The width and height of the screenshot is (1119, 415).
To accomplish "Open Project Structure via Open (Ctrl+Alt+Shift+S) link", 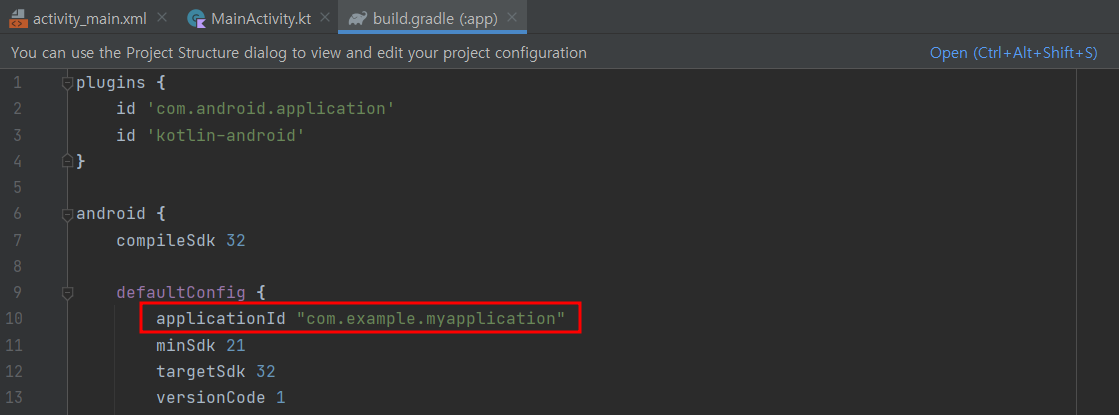I will point(1013,53).
